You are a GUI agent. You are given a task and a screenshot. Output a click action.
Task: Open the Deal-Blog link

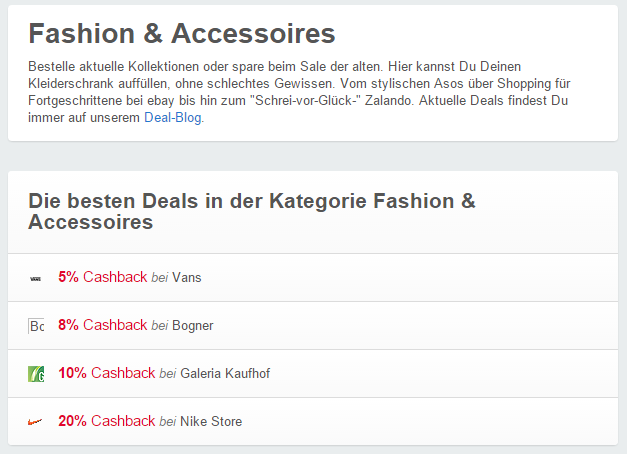pyautogui.click(x=173, y=119)
